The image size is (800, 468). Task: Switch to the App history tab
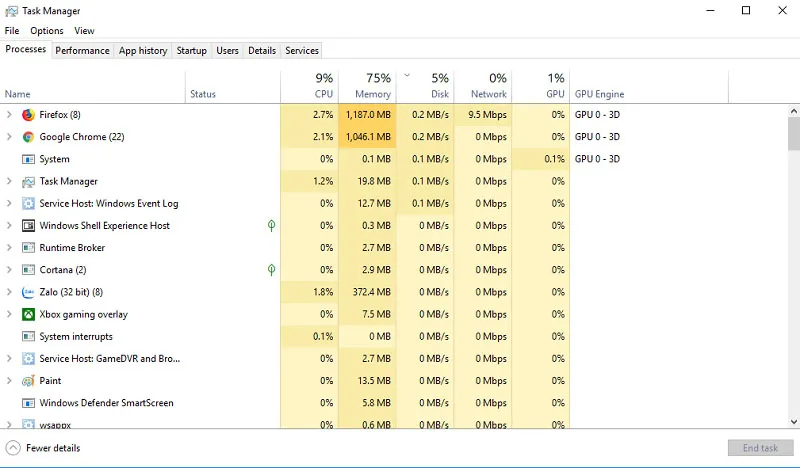143,51
